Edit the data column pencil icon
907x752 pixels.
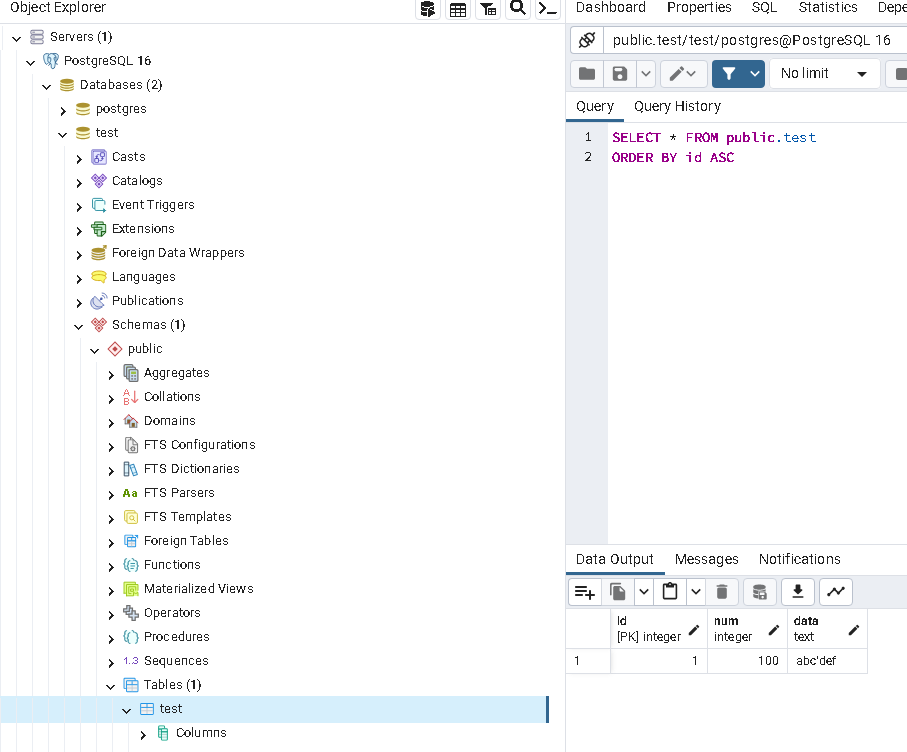(x=854, y=629)
